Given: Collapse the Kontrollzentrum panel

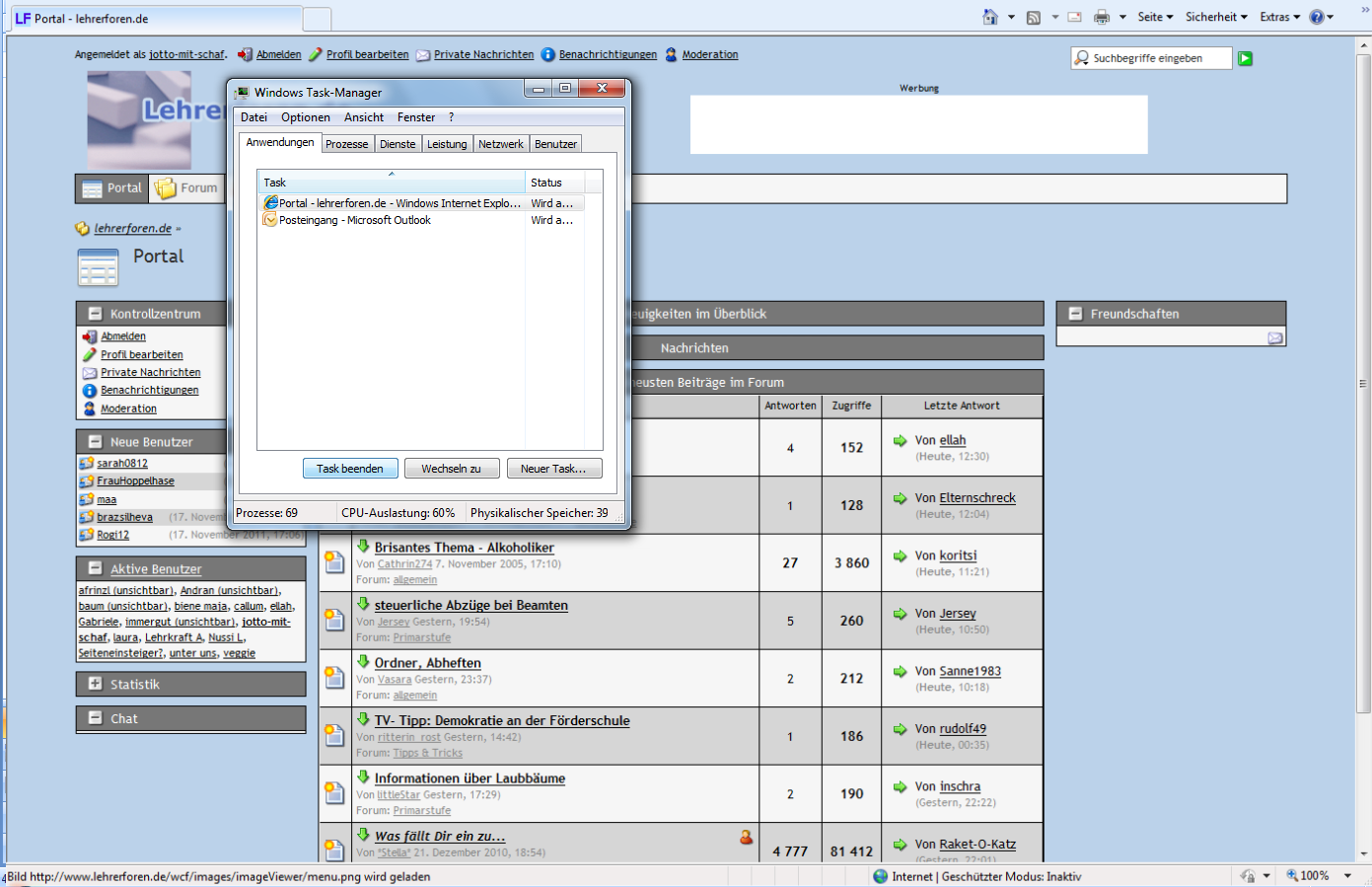Looking at the screenshot, I should (x=96, y=314).
